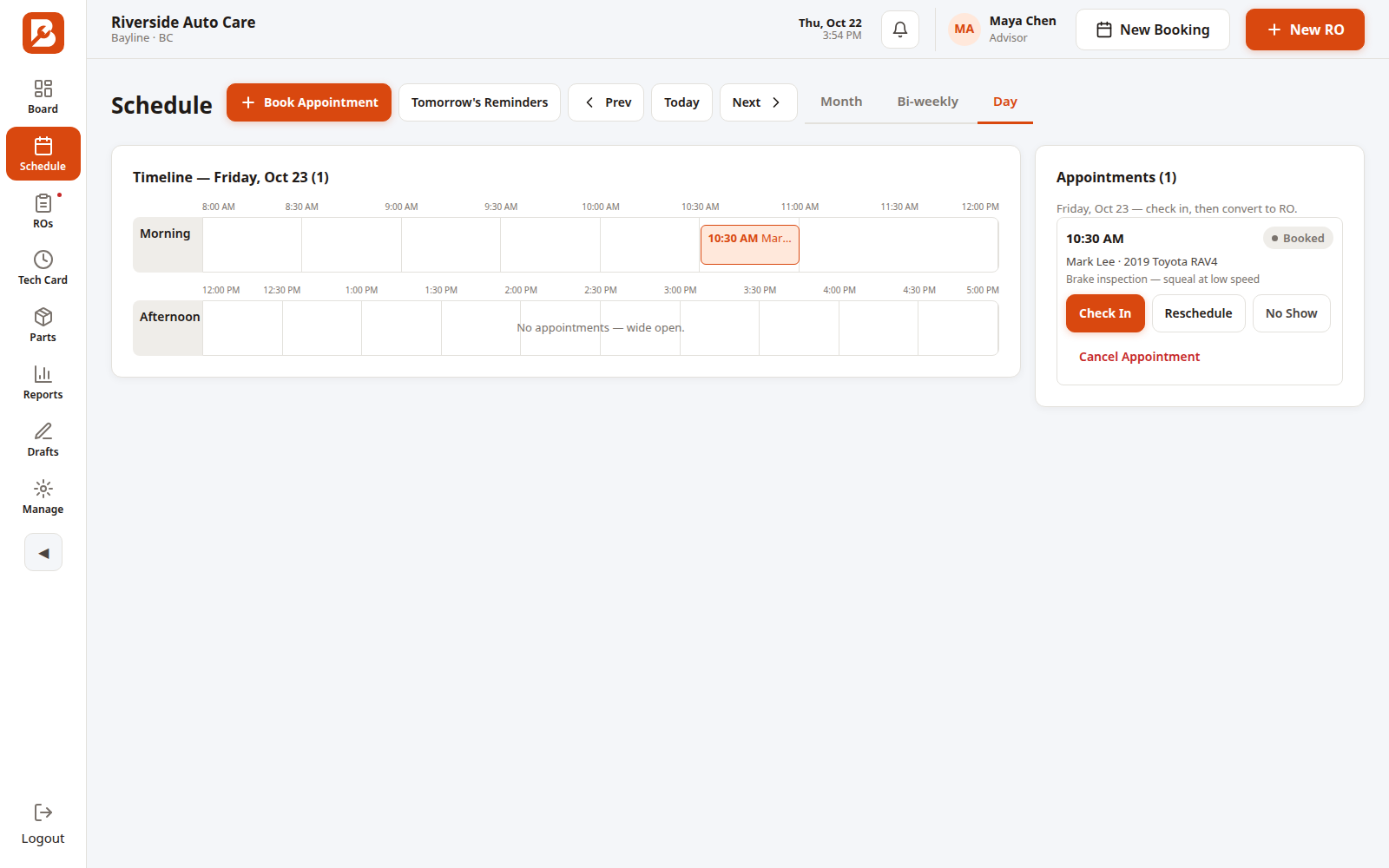Go to Next day
Image resolution: width=1389 pixels, height=868 pixels.
[x=758, y=102]
